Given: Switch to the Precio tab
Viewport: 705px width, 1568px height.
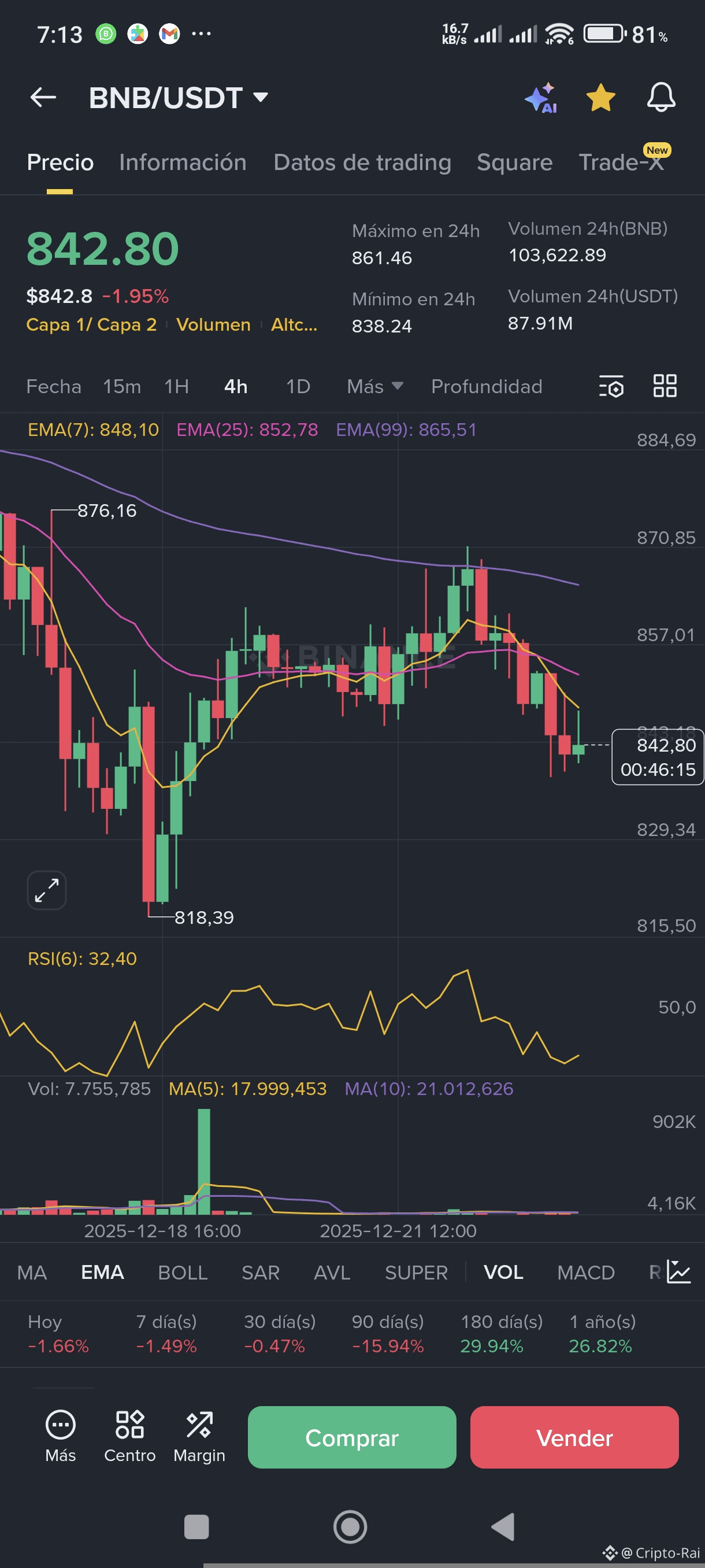Looking at the screenshot, I should pyautogui.click(x=60, y=162).
